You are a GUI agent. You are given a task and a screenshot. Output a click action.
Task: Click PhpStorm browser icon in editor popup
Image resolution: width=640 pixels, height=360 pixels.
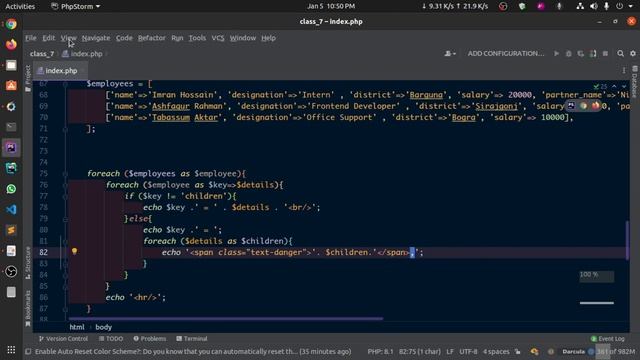(x=571, y=106)
